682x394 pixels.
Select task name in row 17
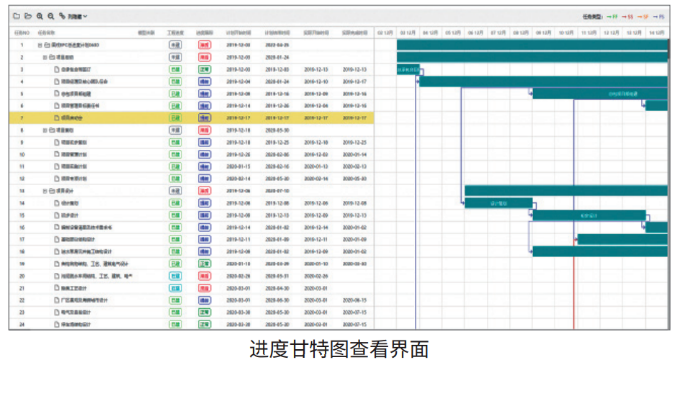point(78,239)
